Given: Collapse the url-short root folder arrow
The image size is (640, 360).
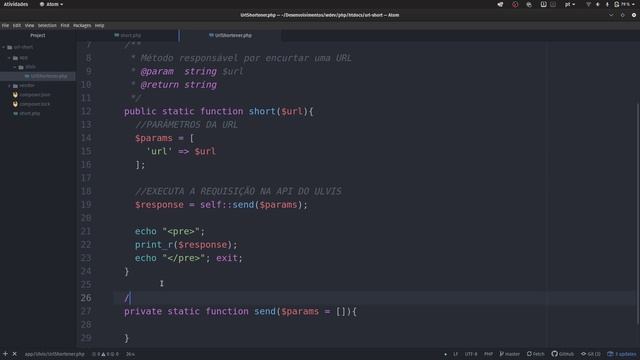Looking at the screenshot, I should tap(4, 47).
